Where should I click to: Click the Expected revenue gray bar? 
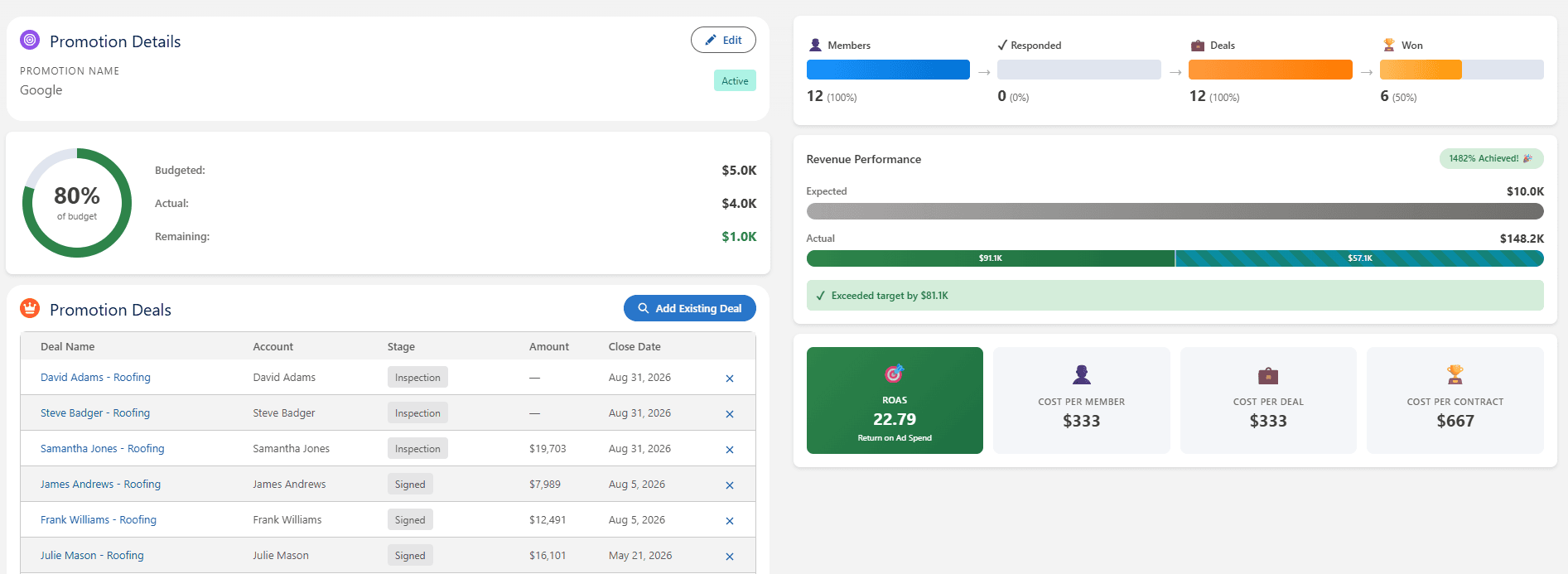pyautogui.click(x=1175, y=211)
